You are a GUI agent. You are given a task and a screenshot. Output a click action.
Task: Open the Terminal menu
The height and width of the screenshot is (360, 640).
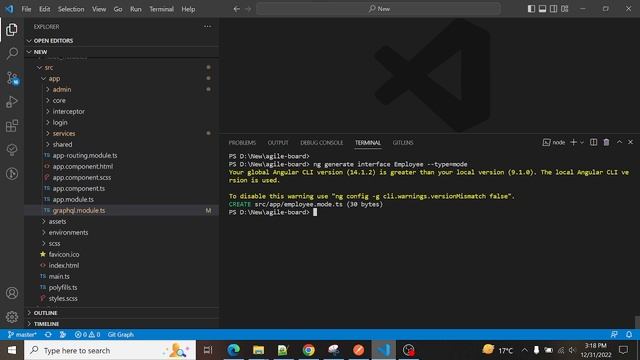(x=161, y=9)
